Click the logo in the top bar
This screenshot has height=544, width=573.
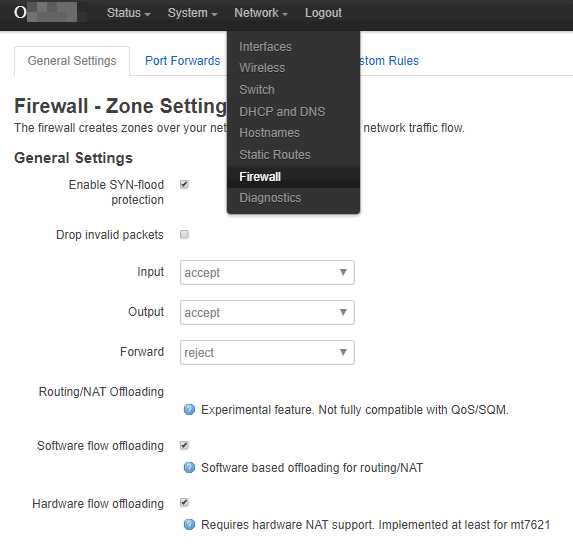[x=46, y=12]
